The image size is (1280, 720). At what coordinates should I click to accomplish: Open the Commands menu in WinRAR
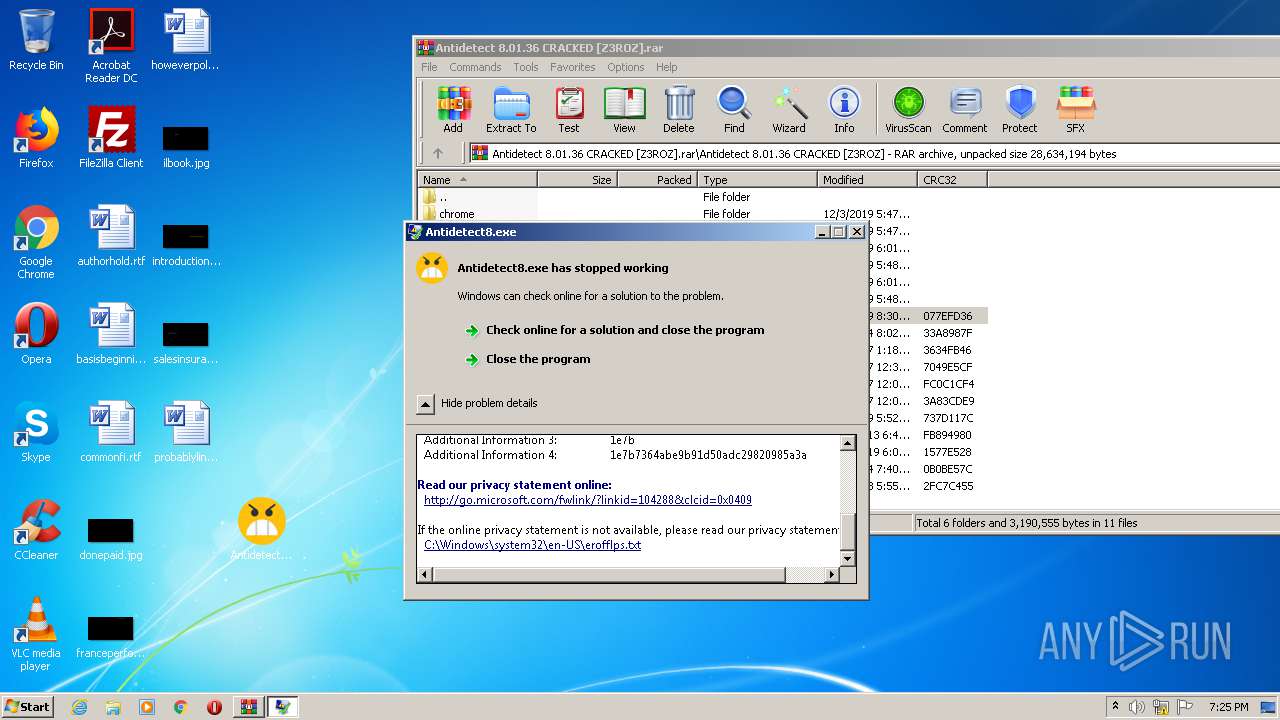pyautogui.click(x=475, y=67)
